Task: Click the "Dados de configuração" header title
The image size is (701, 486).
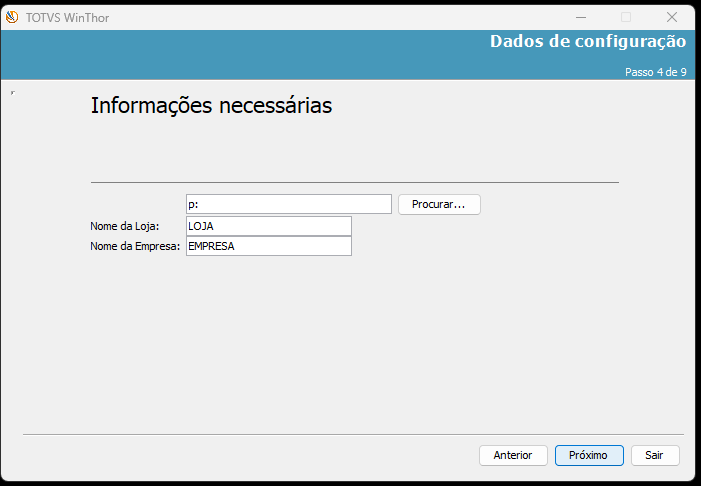Action: point(587,42)
